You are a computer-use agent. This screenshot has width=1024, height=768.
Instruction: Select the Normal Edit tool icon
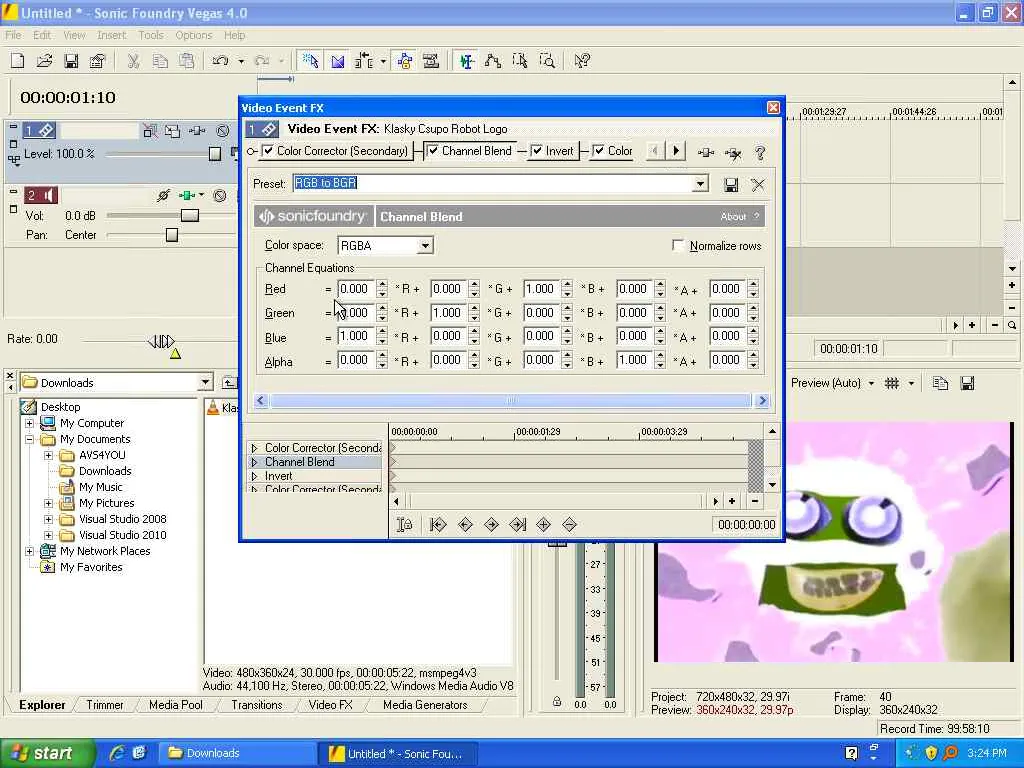coord(466,61)
